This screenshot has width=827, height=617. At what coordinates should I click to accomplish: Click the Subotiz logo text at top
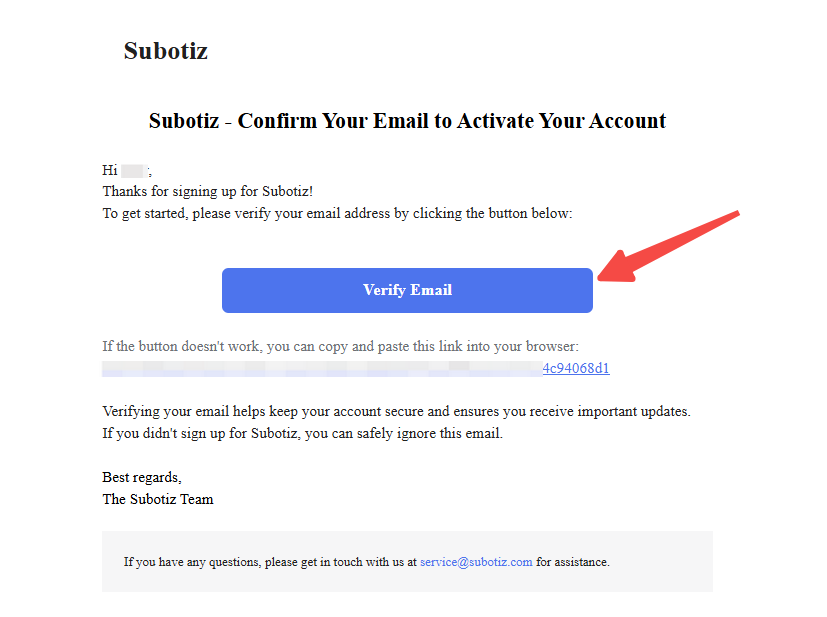[165, 51]
